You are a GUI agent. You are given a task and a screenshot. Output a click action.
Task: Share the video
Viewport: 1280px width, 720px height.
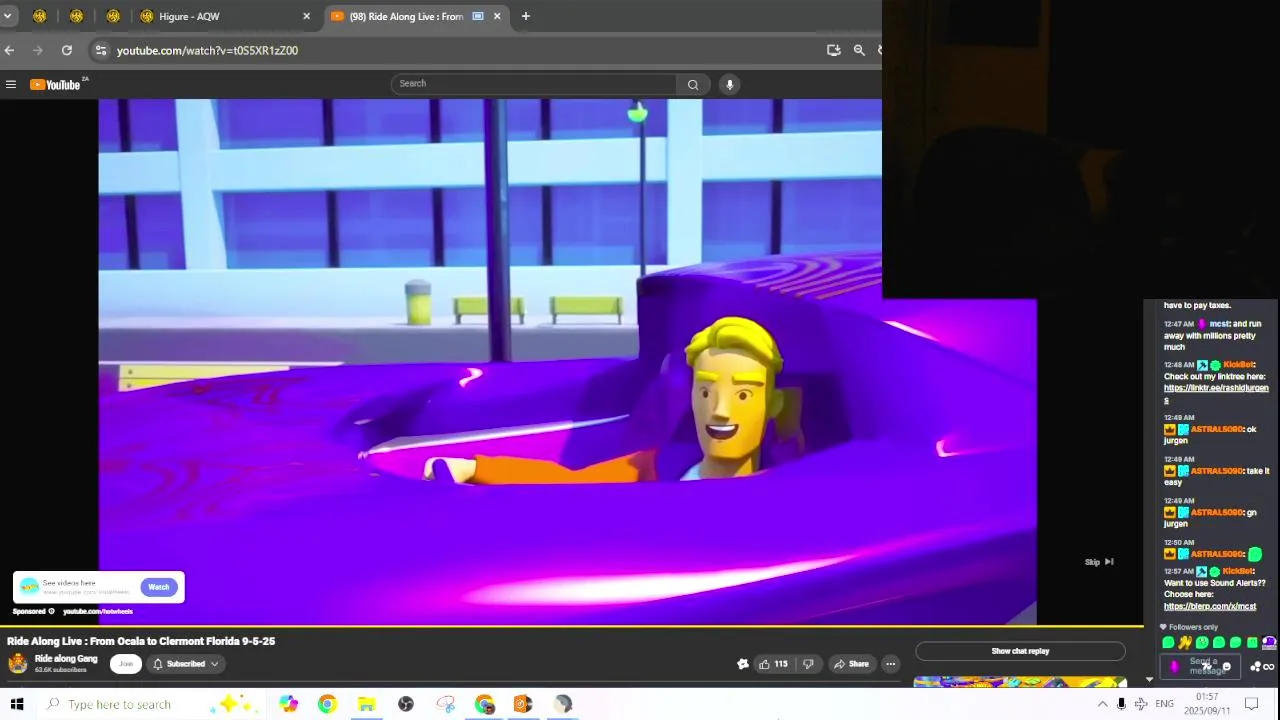(x=852, y=664)
